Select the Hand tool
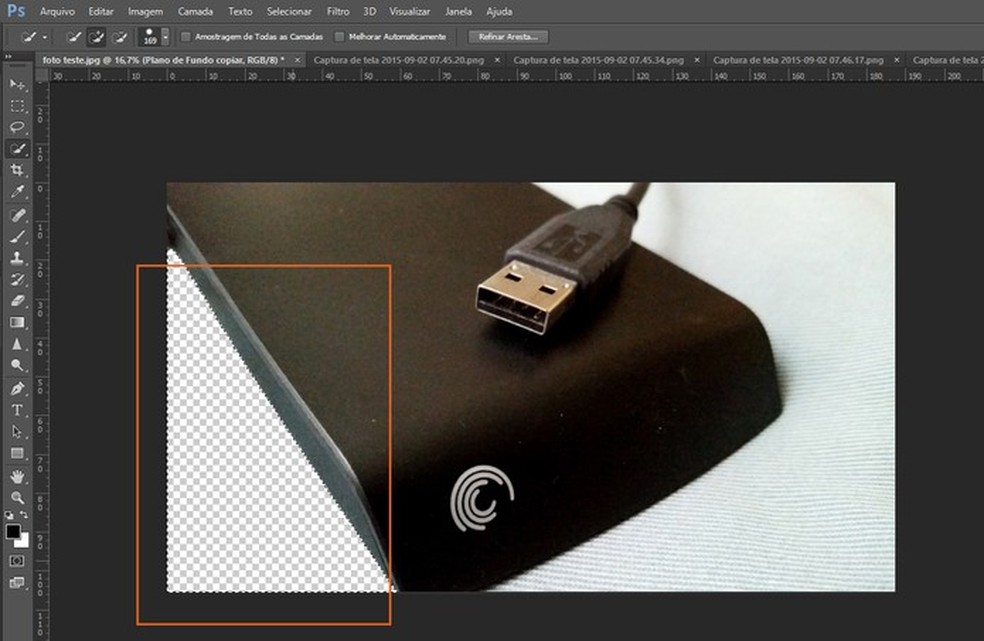 [17, 477]
